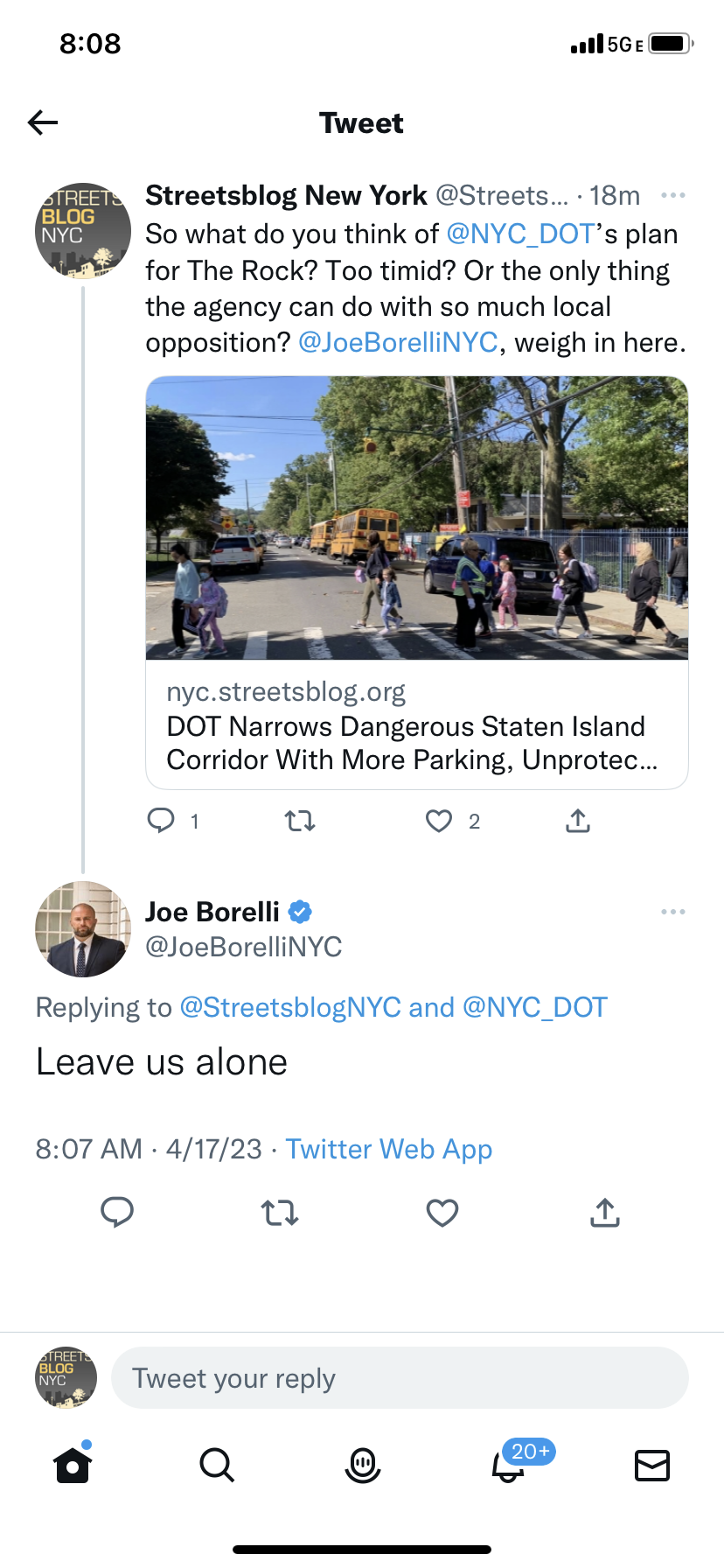Reply to Joe Borelli's tweet
Viewport: 724px width, 1568px height.
coord(117,1212)
